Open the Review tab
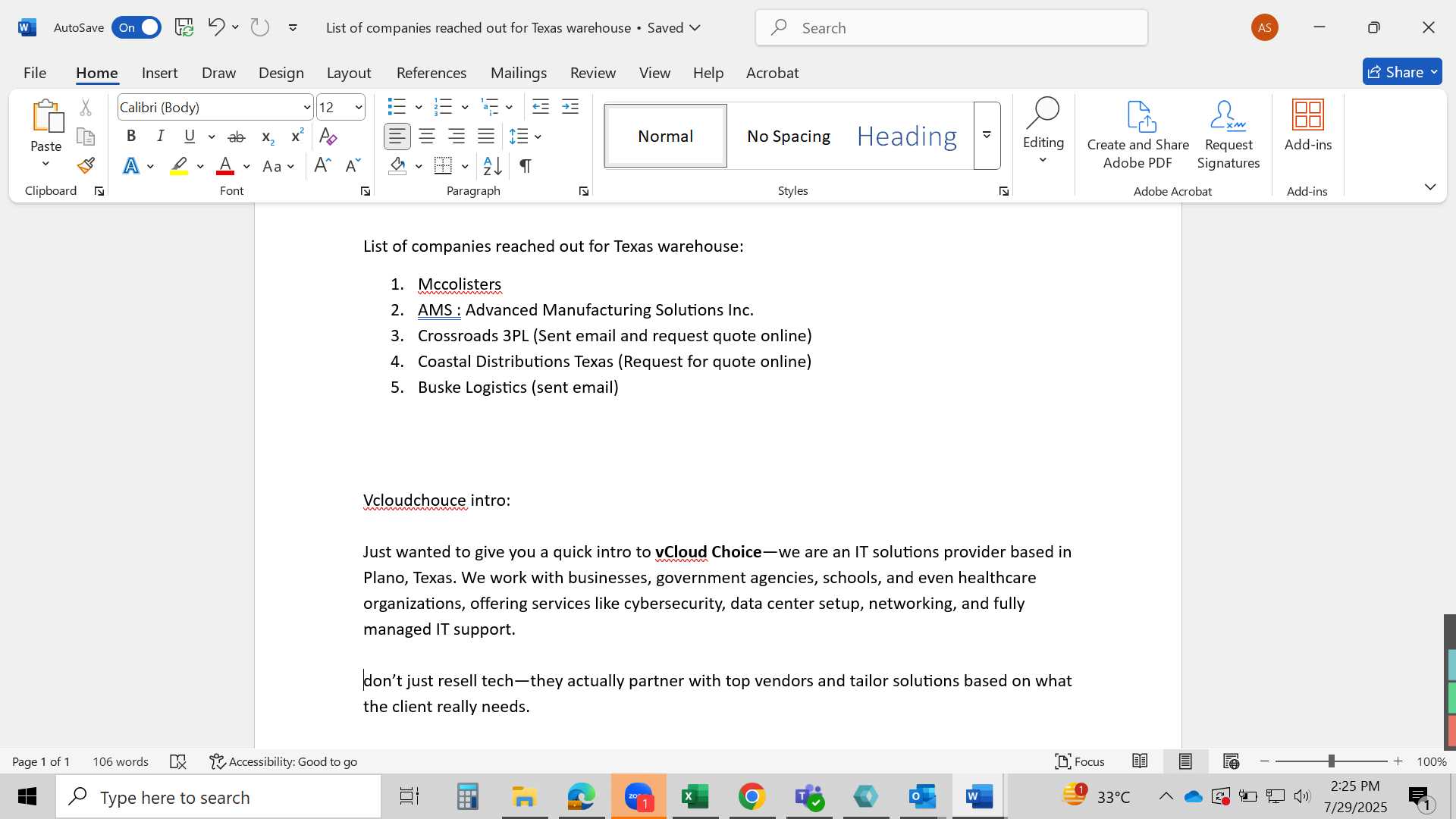 tap(593, 73)
